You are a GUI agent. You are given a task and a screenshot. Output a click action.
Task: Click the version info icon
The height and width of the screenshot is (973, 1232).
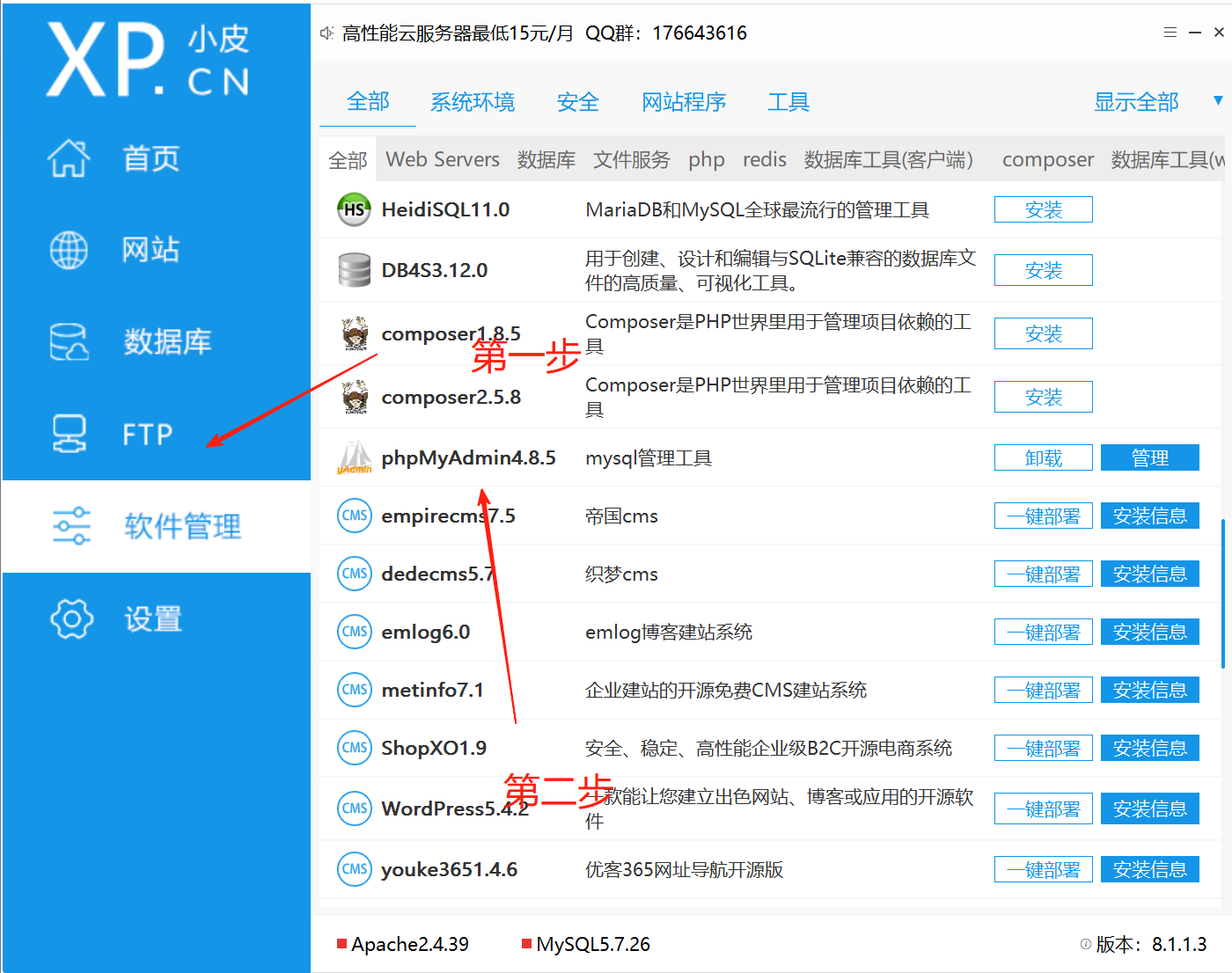coord(1086,944)
